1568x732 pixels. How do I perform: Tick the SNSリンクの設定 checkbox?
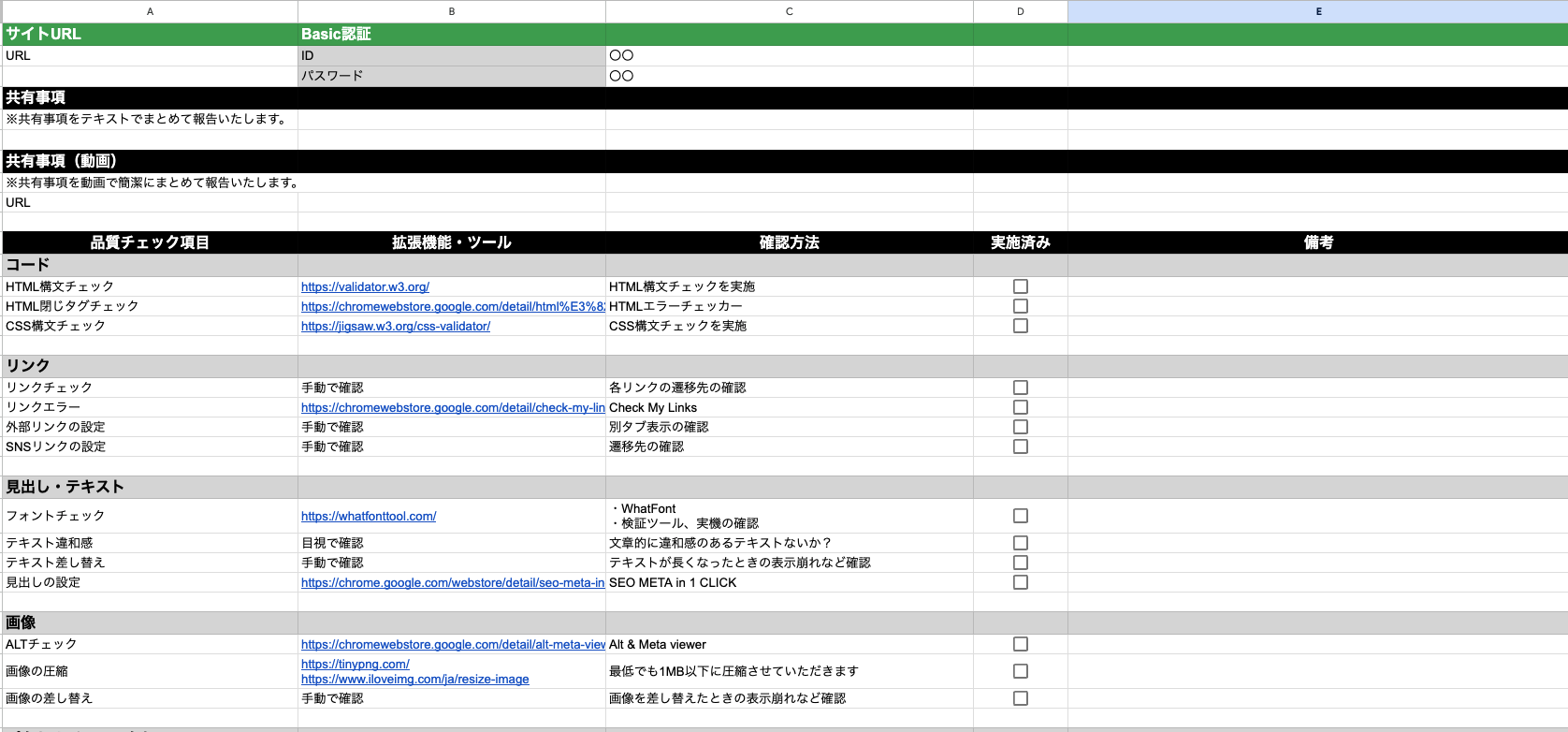click(x=1021, y=447)
